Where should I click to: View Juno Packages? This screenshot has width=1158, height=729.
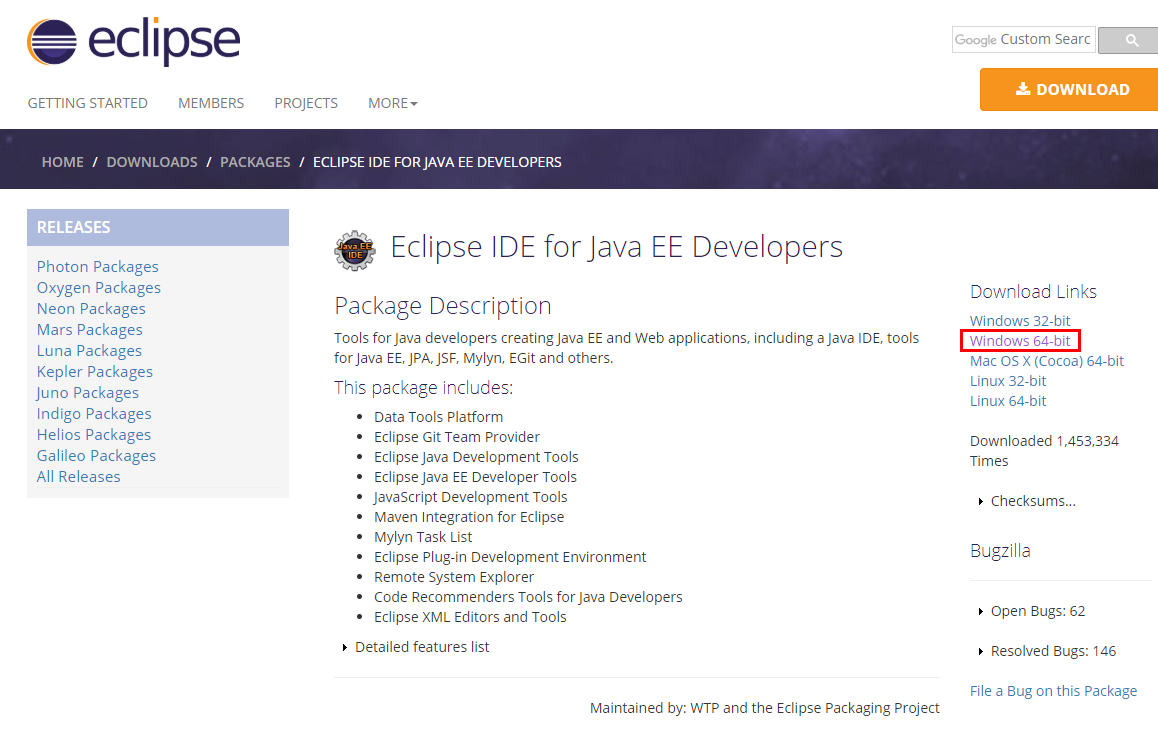(x=88, y=393)
